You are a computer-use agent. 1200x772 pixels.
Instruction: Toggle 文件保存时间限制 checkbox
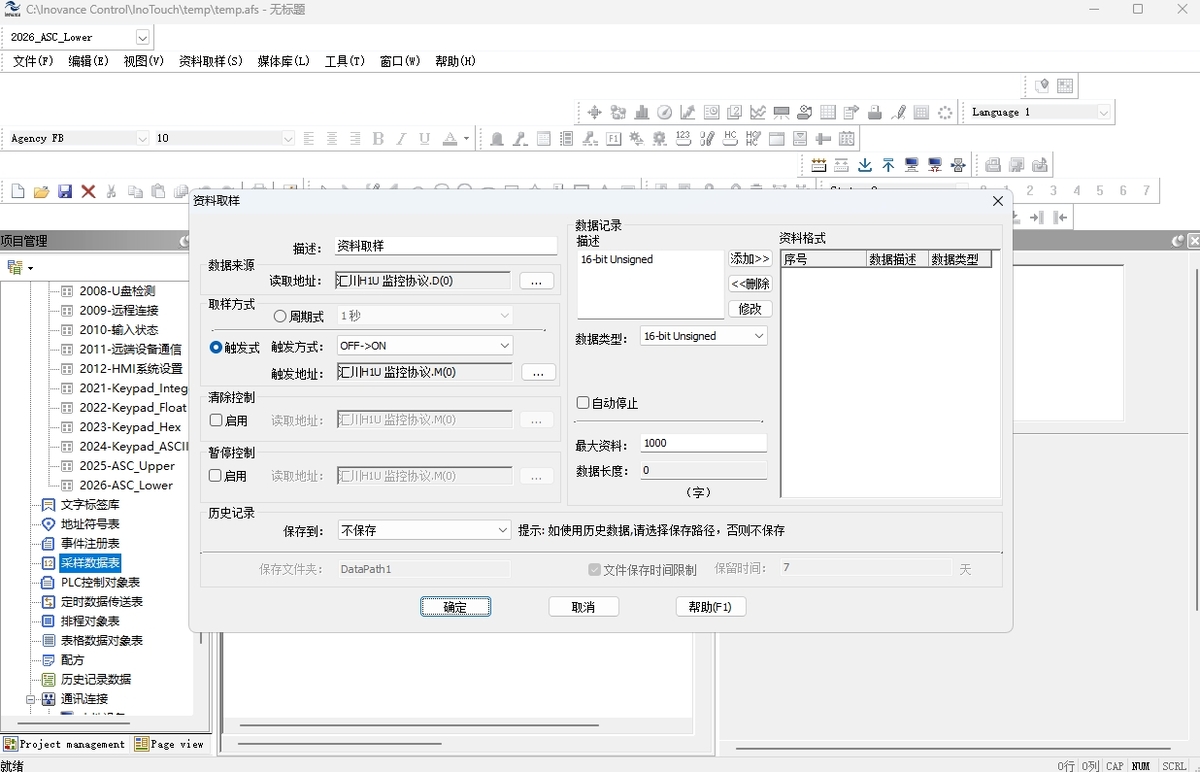click(594, 569)
